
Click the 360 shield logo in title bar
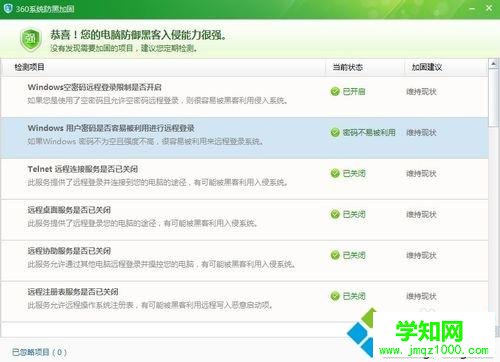[8, 8]
